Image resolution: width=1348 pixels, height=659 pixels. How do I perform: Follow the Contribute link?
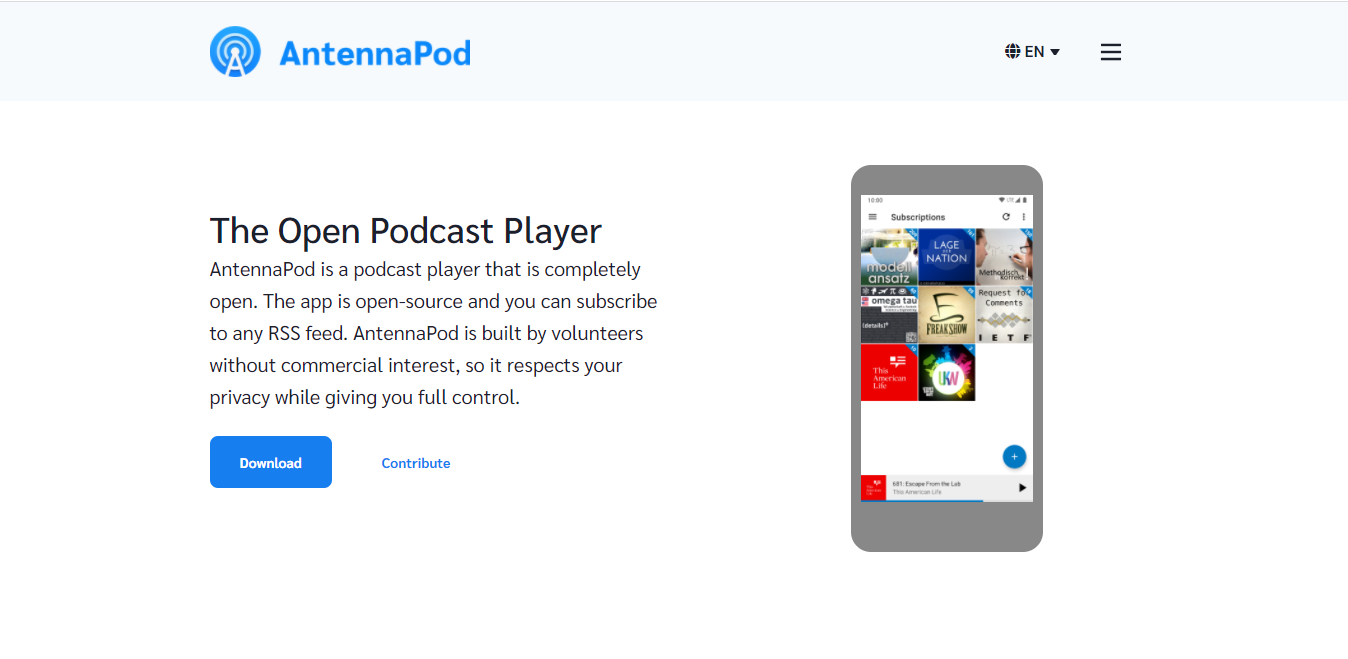[416, 463]
